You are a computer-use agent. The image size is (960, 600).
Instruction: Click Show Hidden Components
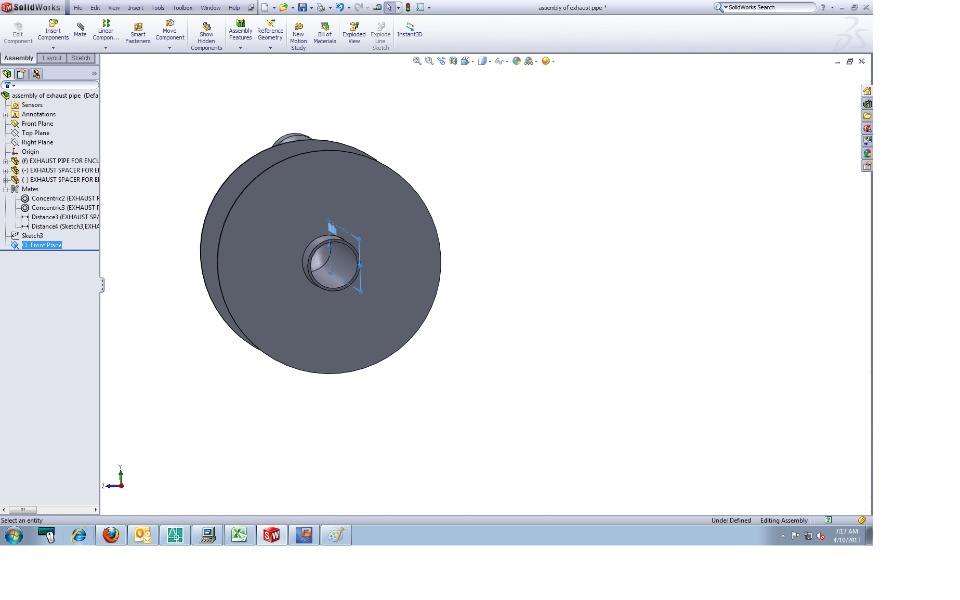click(206, 36)
